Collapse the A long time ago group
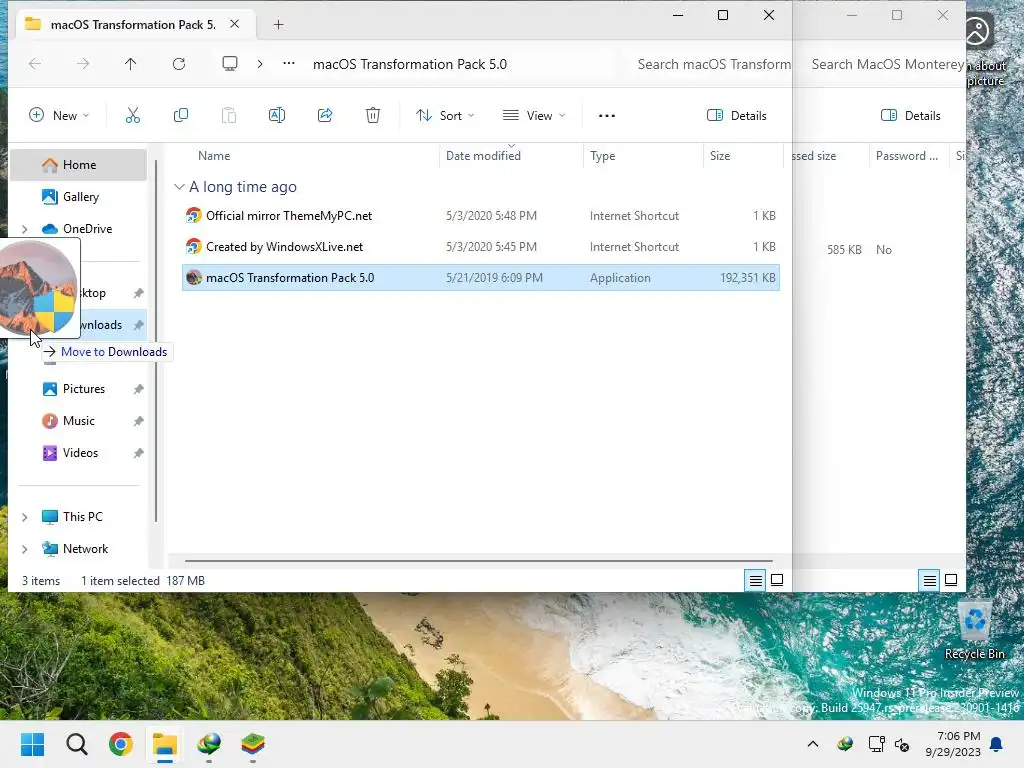 click(x=179, y=187)
